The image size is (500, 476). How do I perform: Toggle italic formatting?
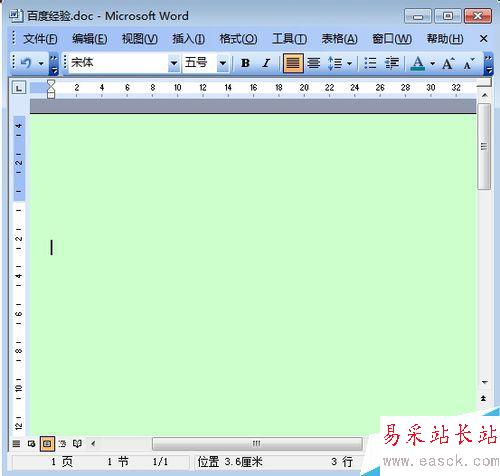pos(266,63)
